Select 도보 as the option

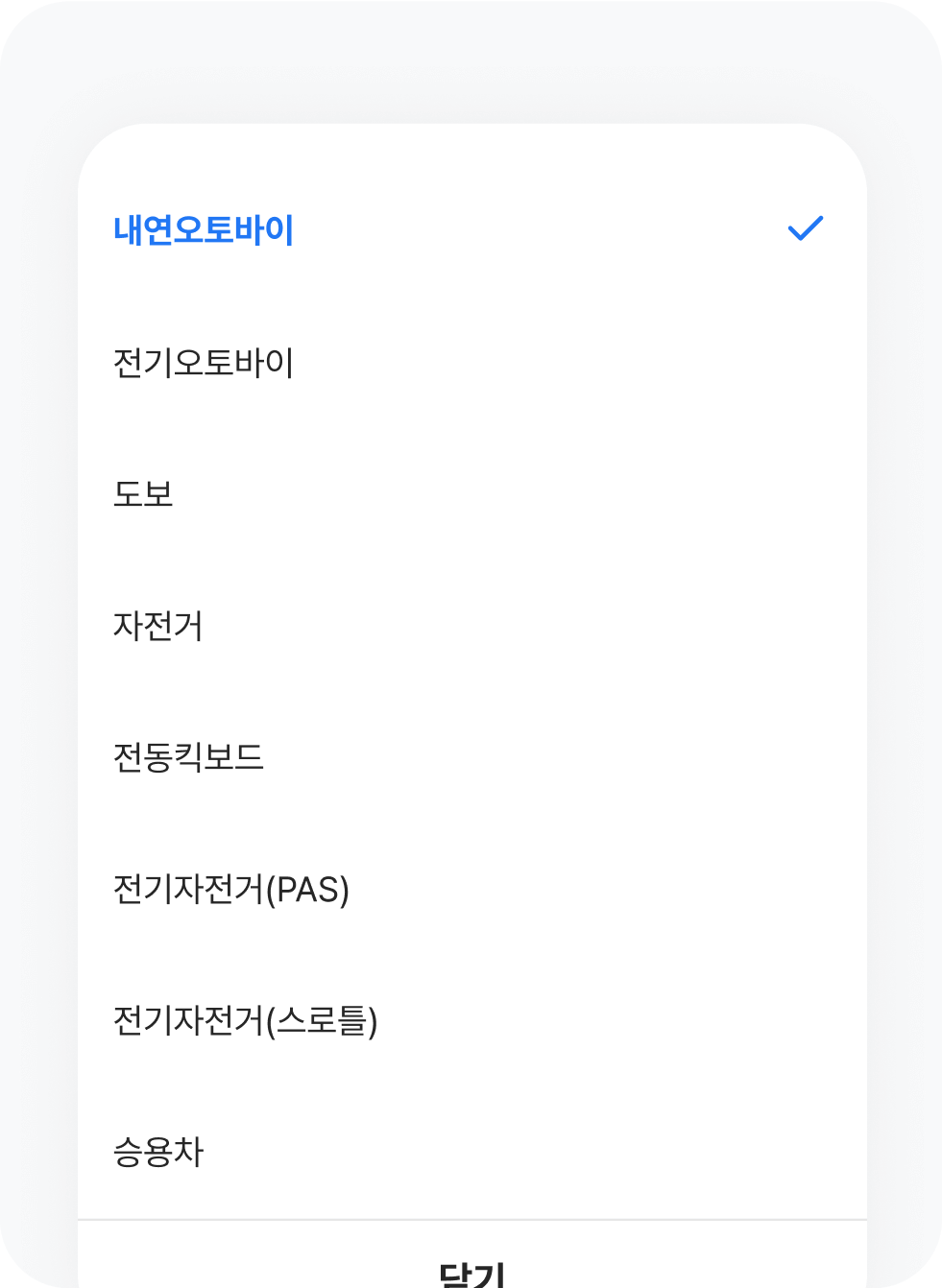point(143,493)
